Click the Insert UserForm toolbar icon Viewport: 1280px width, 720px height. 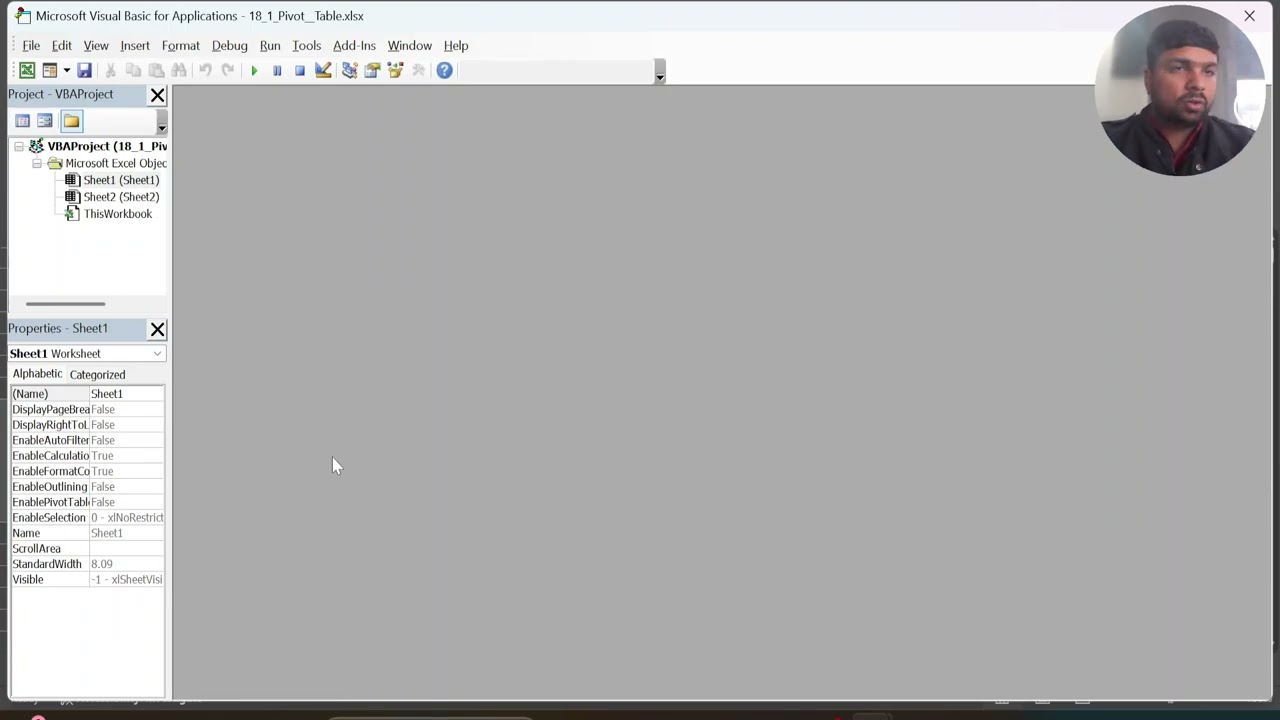pos(49,70)
